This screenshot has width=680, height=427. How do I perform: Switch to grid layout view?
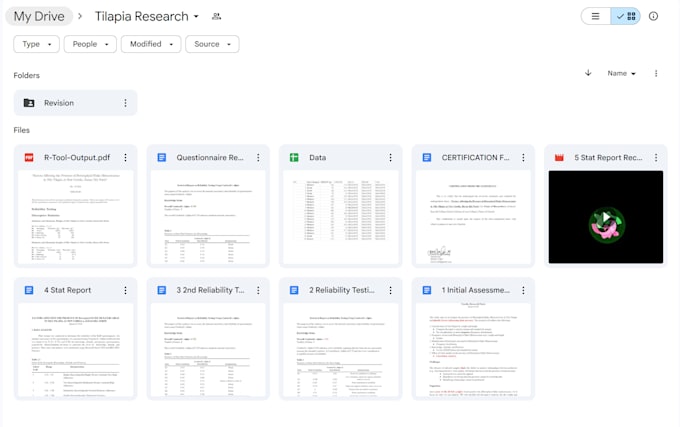pos(626,16)
